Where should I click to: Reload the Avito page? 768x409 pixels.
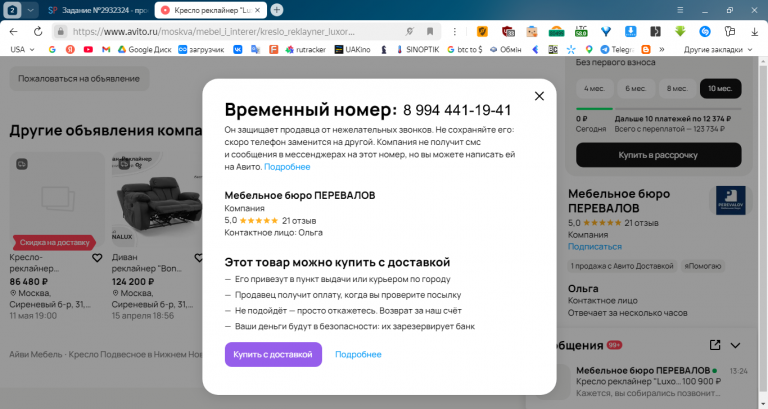tap(38, 31)
